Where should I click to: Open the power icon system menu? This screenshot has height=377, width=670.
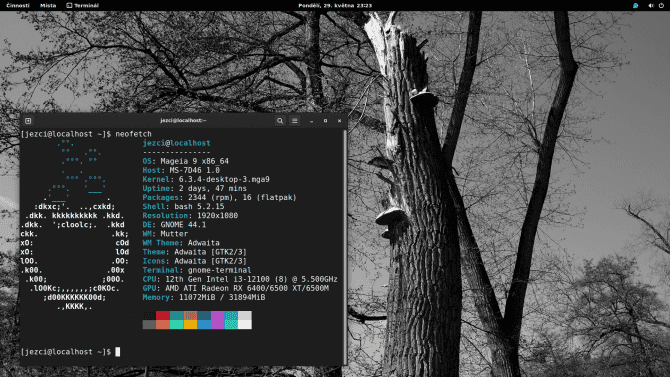point(661,6)
